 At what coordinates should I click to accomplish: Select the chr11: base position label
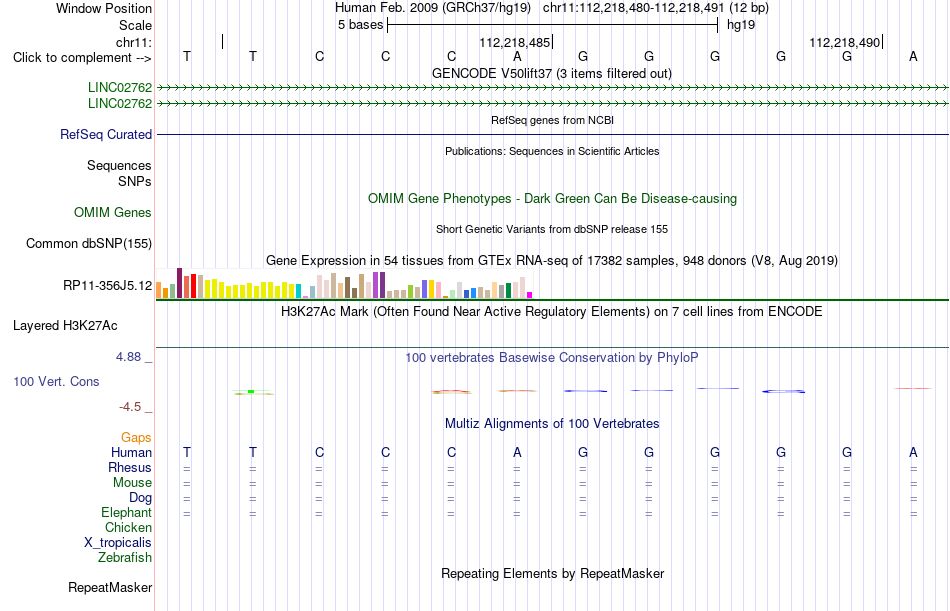pos(134,42)
